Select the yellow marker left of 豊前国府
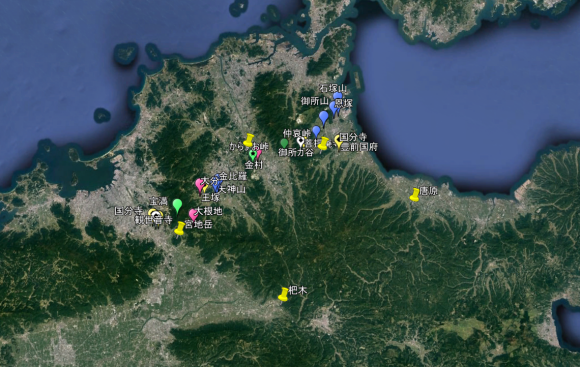 (x=338, y=142)
